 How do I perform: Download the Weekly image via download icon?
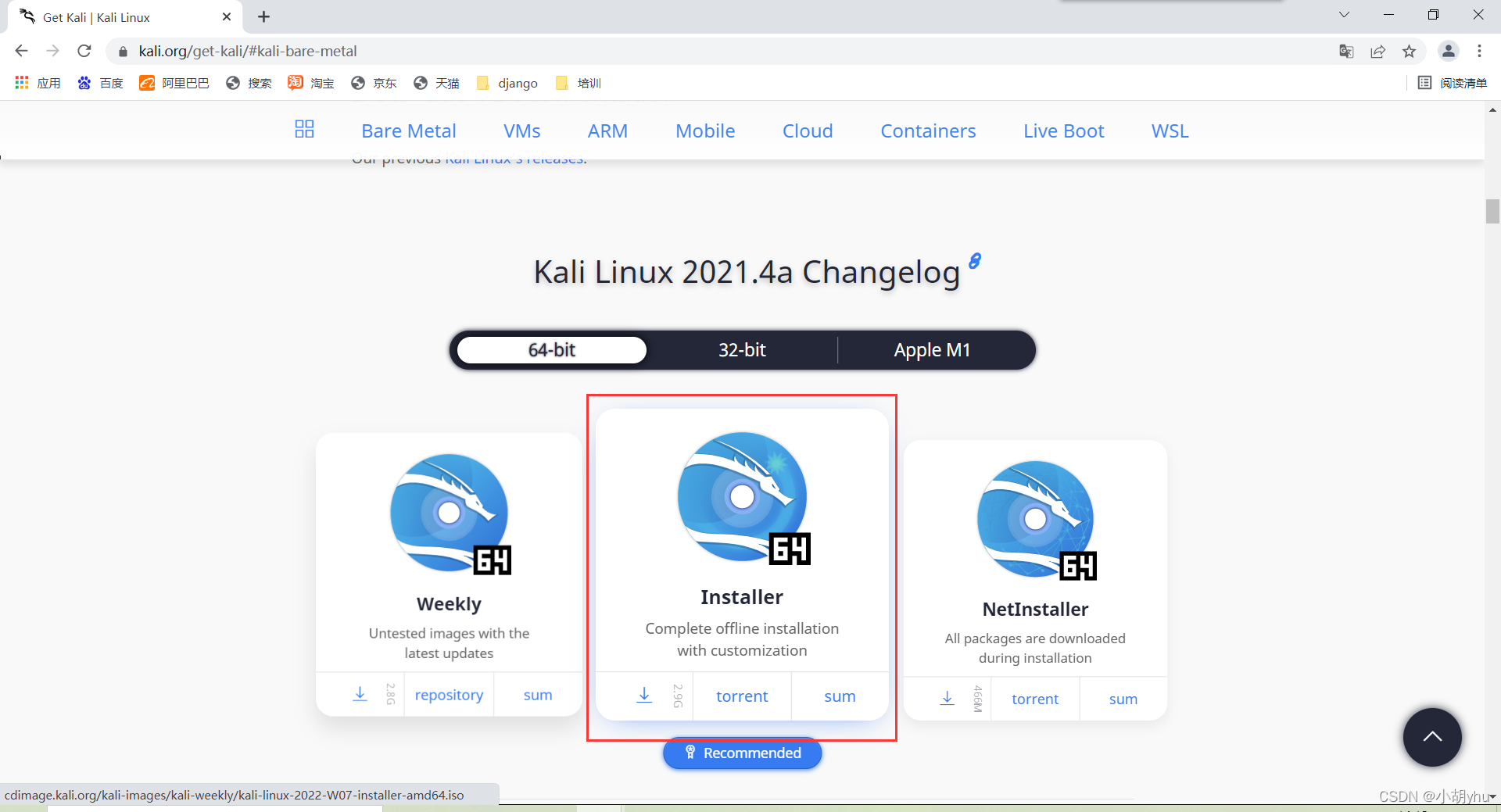[x=360, y=694]
